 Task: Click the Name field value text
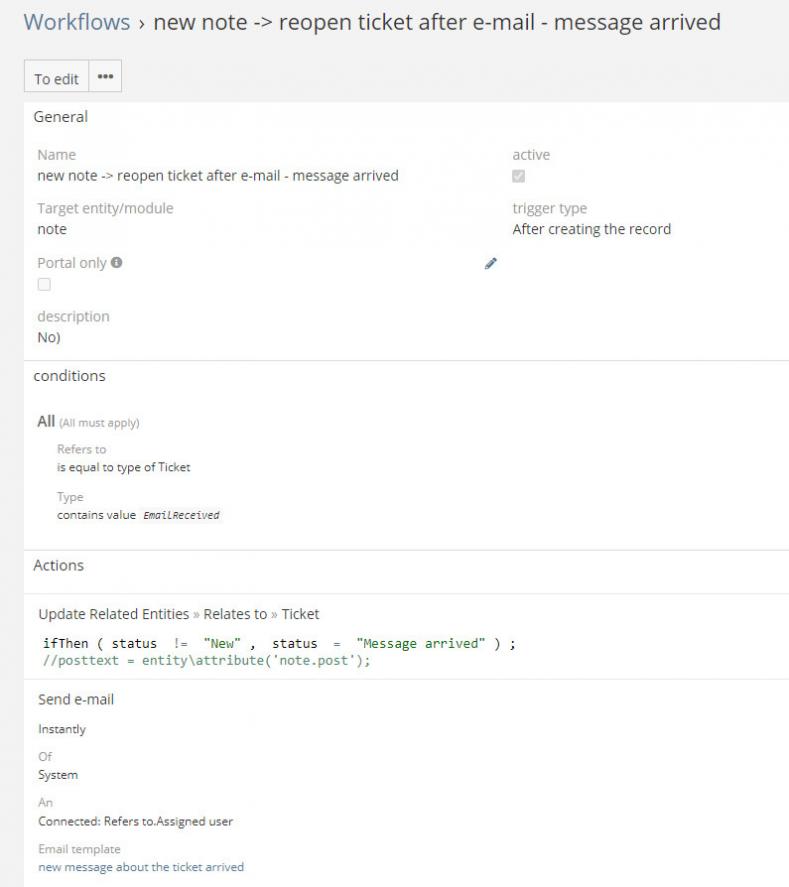point(217,176)
